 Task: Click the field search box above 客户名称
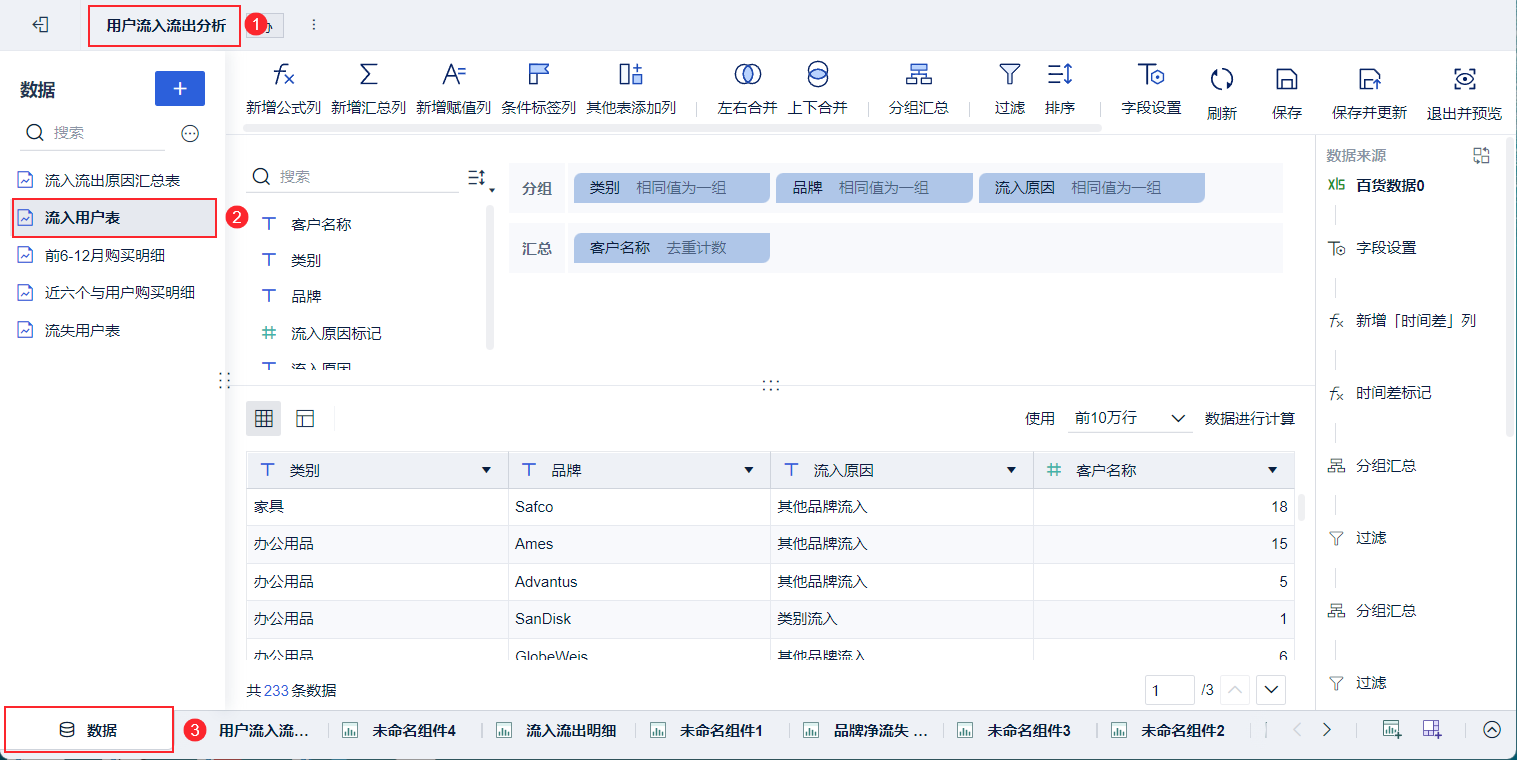[x=354, y=177]
